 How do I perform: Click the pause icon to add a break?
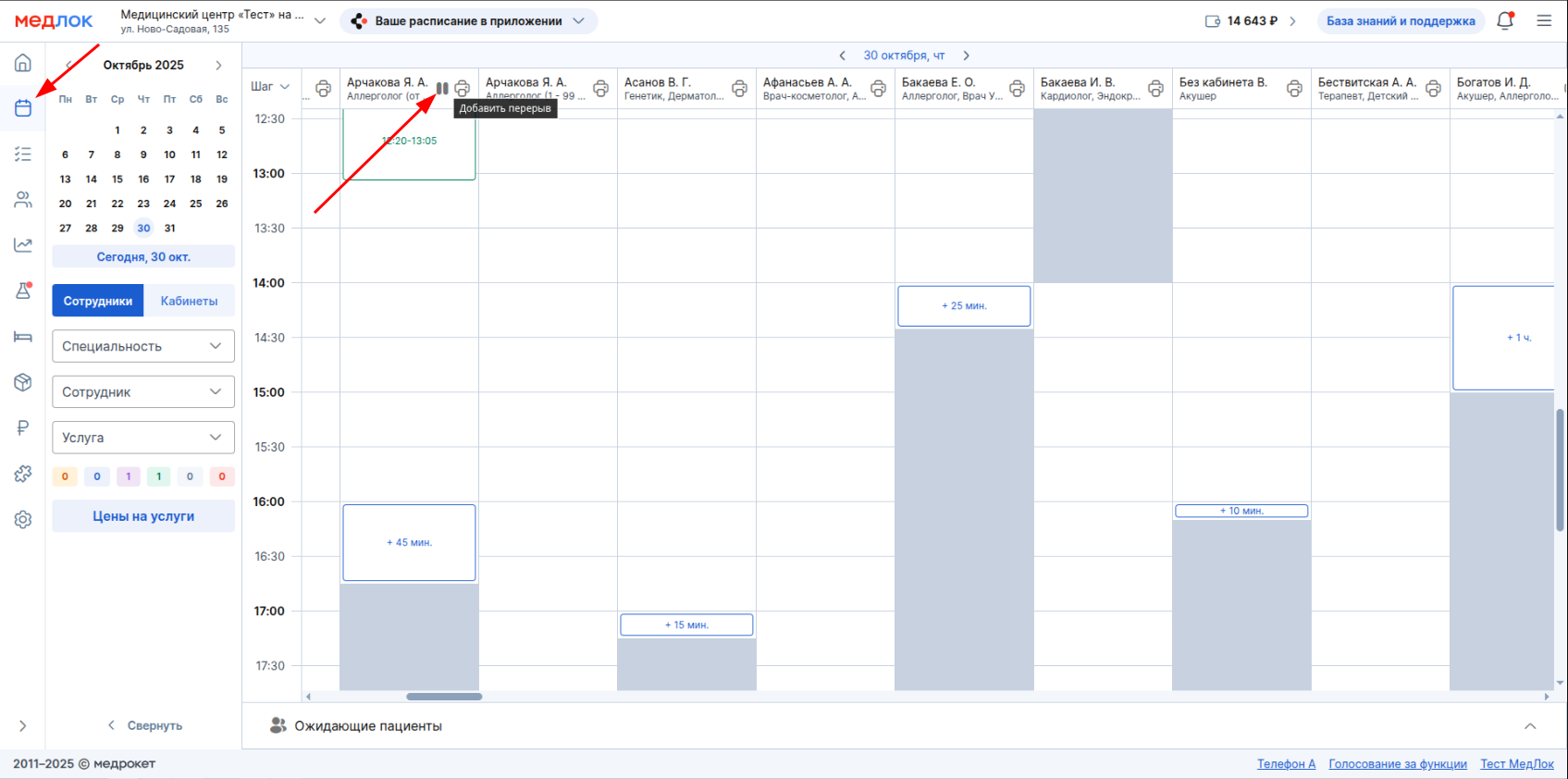click(442, 89)
